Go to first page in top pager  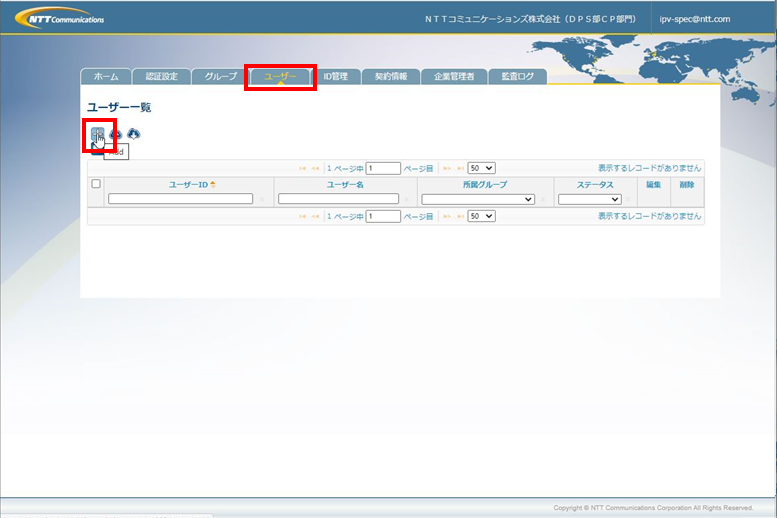(x=302, y=169)
